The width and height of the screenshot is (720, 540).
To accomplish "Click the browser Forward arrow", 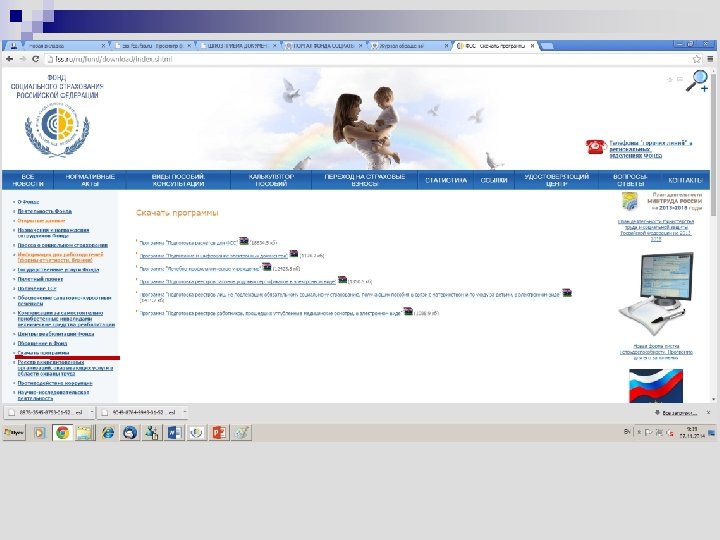I will 22,59.
